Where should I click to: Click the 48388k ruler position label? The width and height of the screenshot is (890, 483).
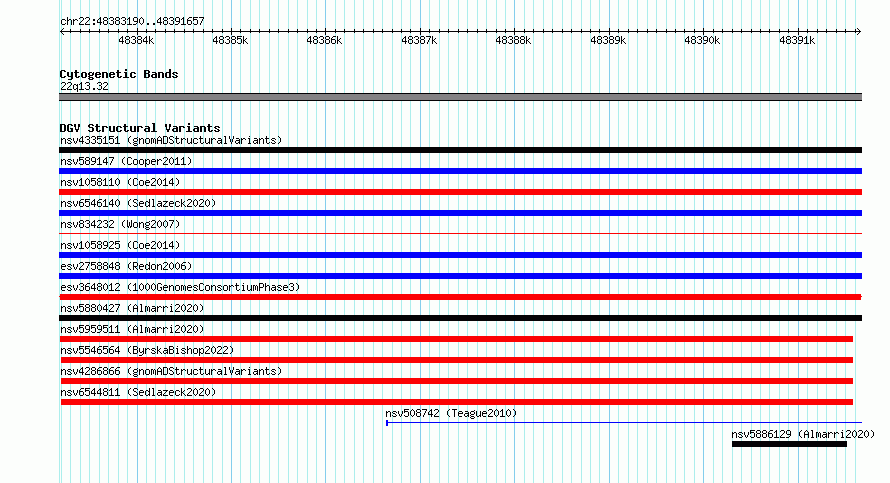tap(514, 40)
